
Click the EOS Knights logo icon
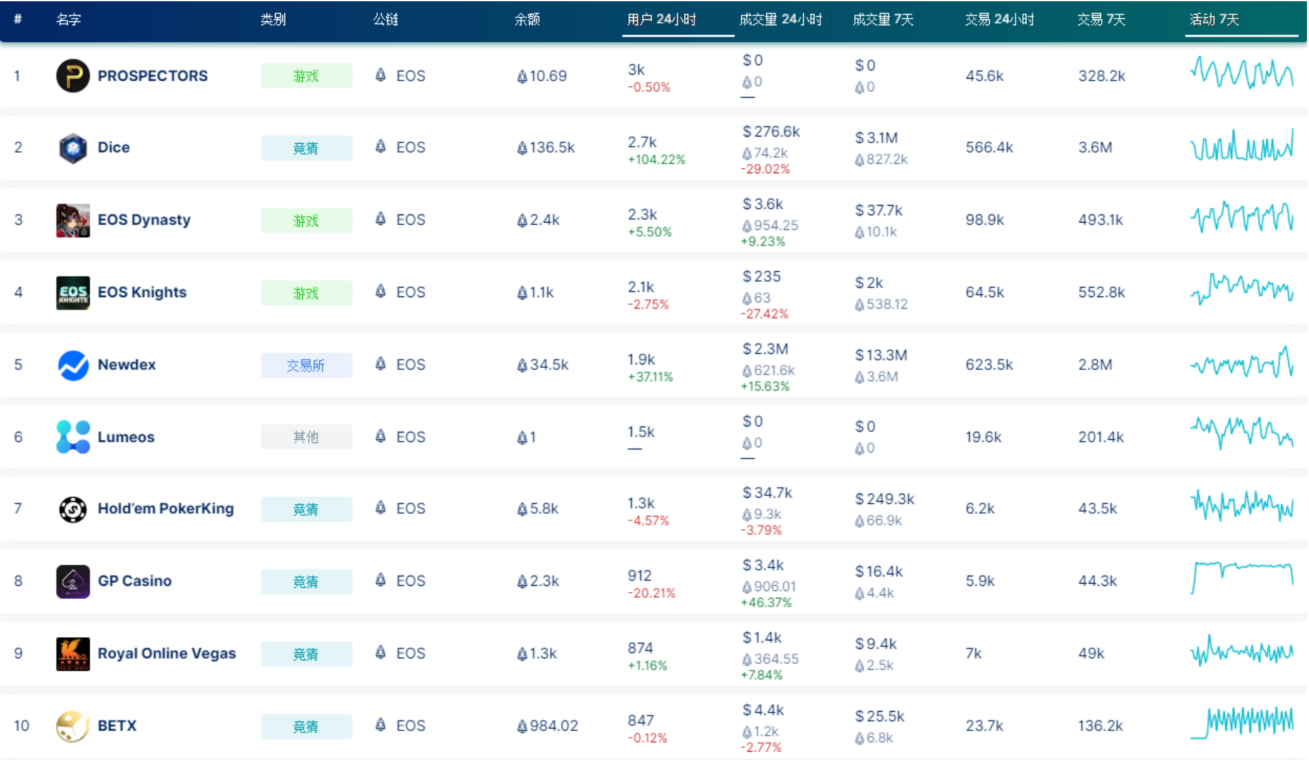[x=73, y=292]
